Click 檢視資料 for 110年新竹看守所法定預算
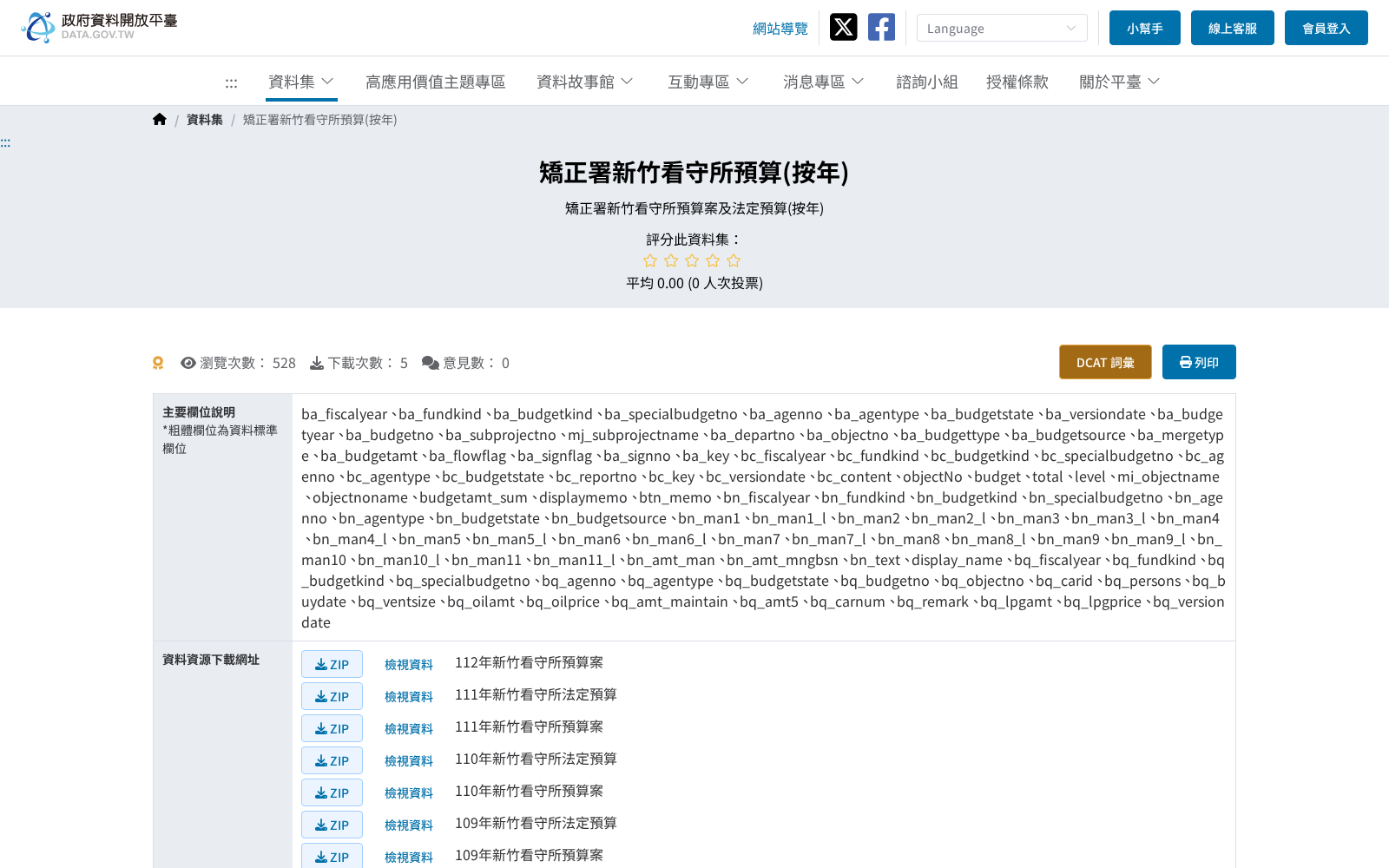The image size is (1389, 868). click(x=409, y=760)
